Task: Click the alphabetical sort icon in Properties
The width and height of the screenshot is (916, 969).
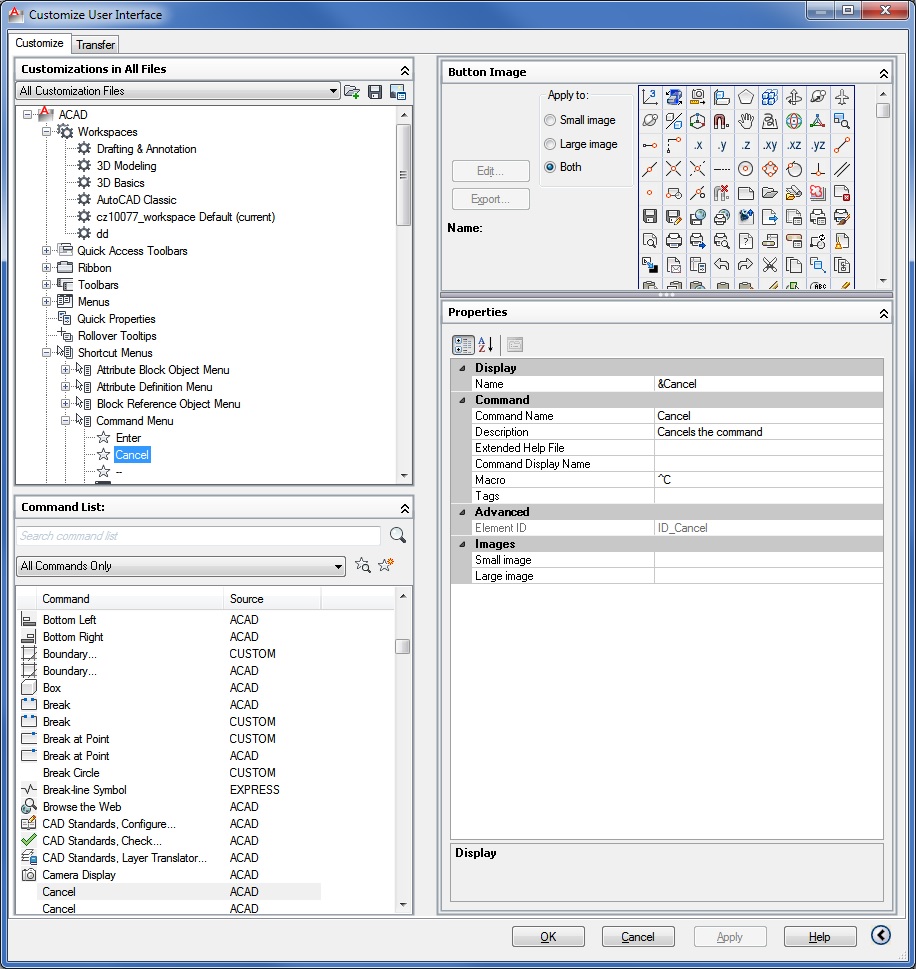Action: pyautogui.click(x=486, y=345)
